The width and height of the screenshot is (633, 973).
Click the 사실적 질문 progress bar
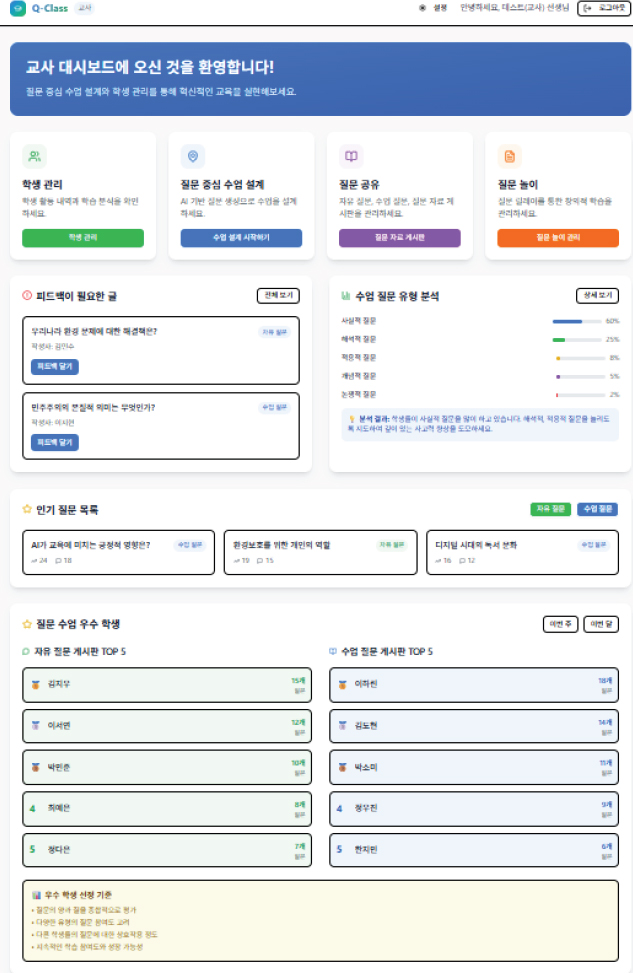pos(577,322)
